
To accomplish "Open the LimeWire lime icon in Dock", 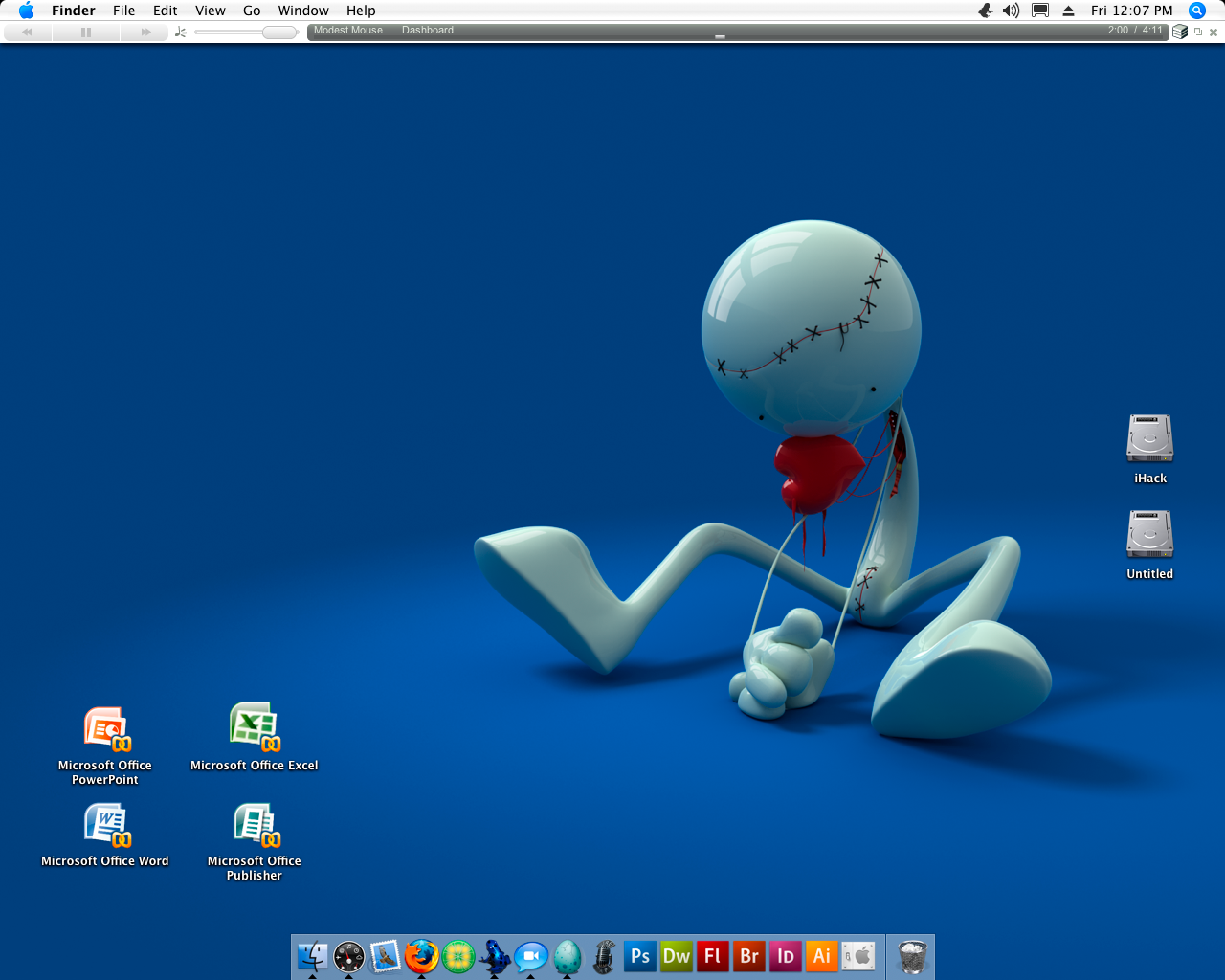I will coord(458,956).
